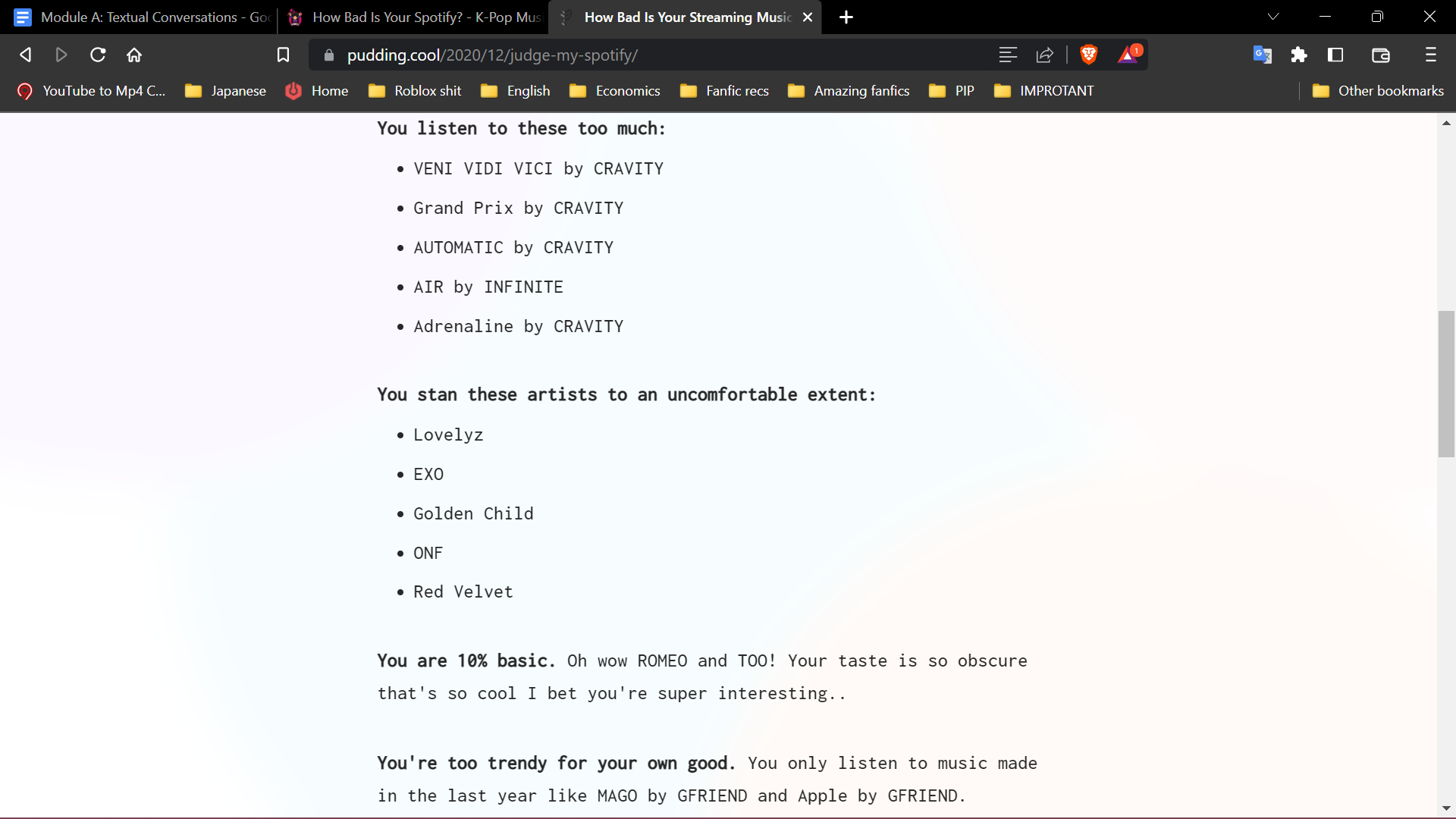
Task: Go back to the previous page
Action: (25, 55)
